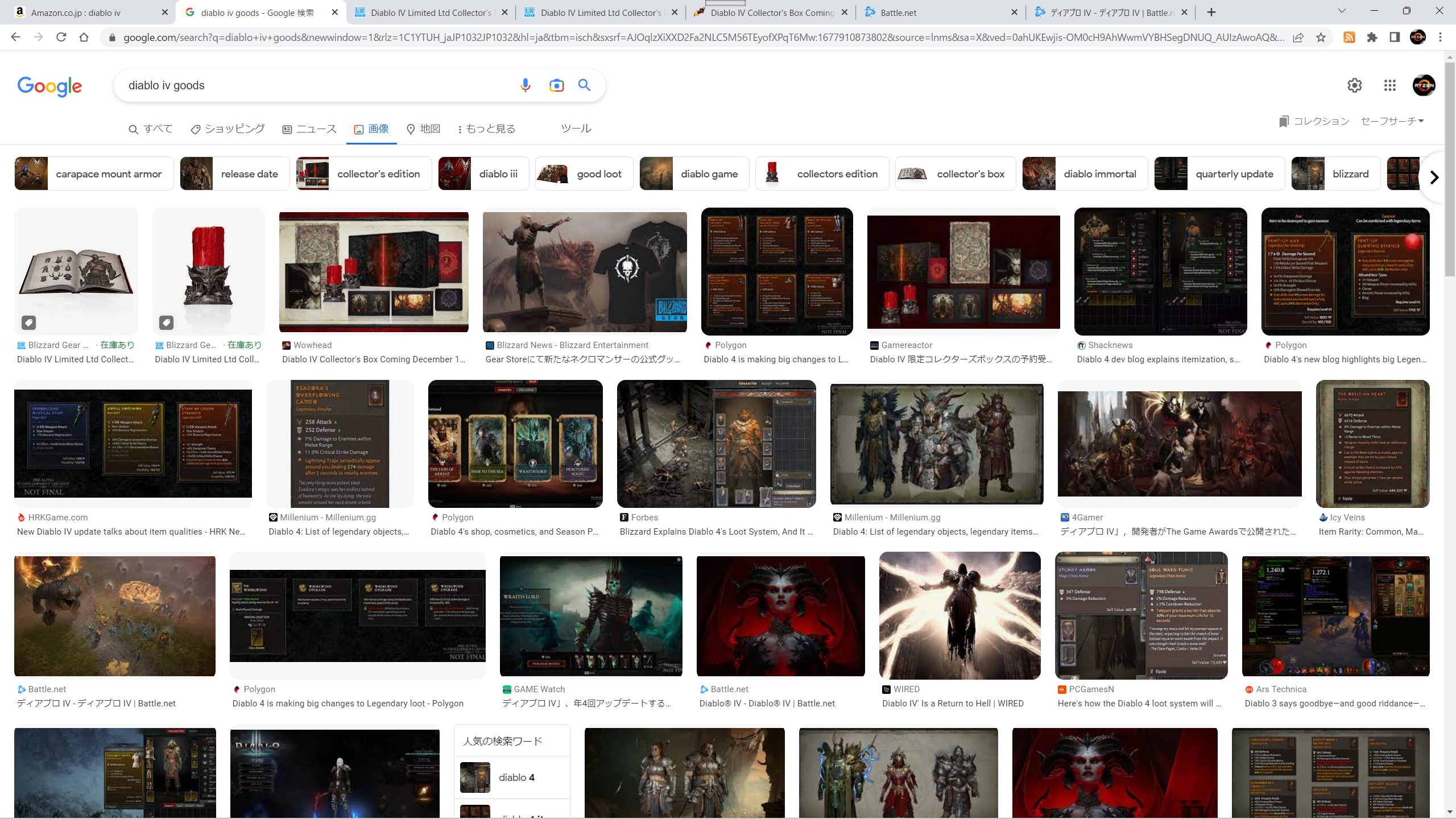Select the carapace mount armor chip
1456x819 pixels.
pyautogui.click(x=94, y=174)
